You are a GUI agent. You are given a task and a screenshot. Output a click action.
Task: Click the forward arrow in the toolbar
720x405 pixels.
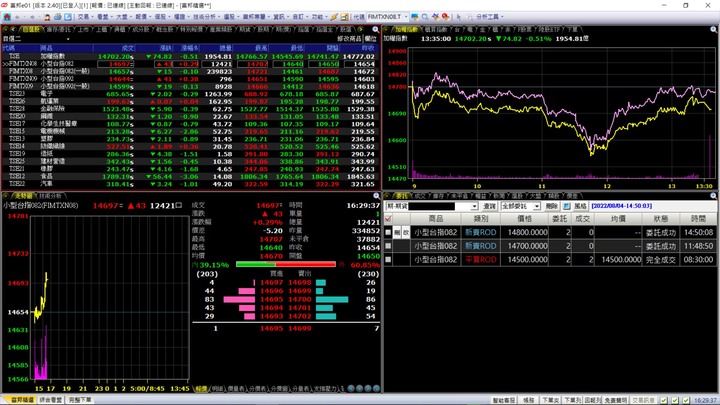[32, 17]
